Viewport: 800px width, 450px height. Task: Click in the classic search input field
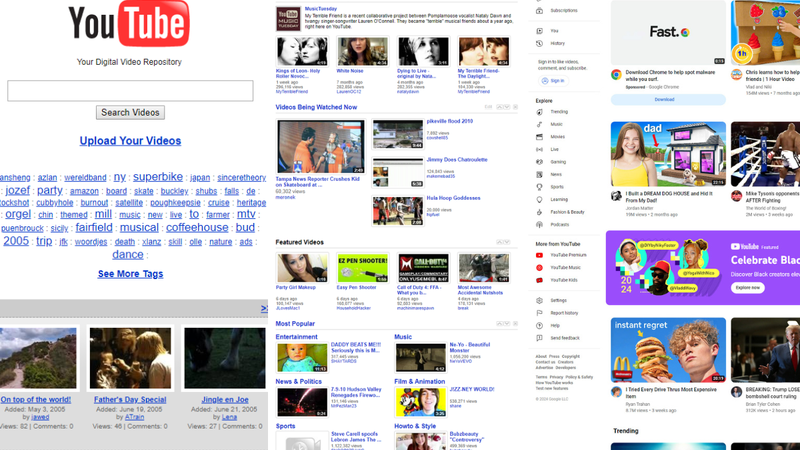tap(130, 91)
